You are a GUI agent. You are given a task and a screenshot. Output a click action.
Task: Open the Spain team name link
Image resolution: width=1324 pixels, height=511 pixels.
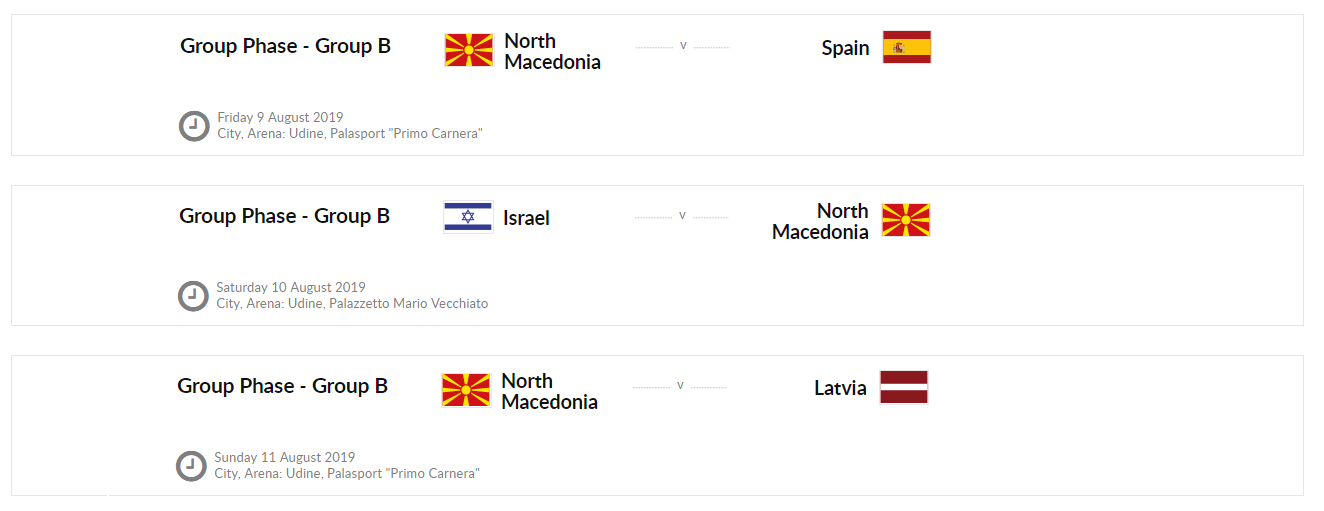(845, 48)
